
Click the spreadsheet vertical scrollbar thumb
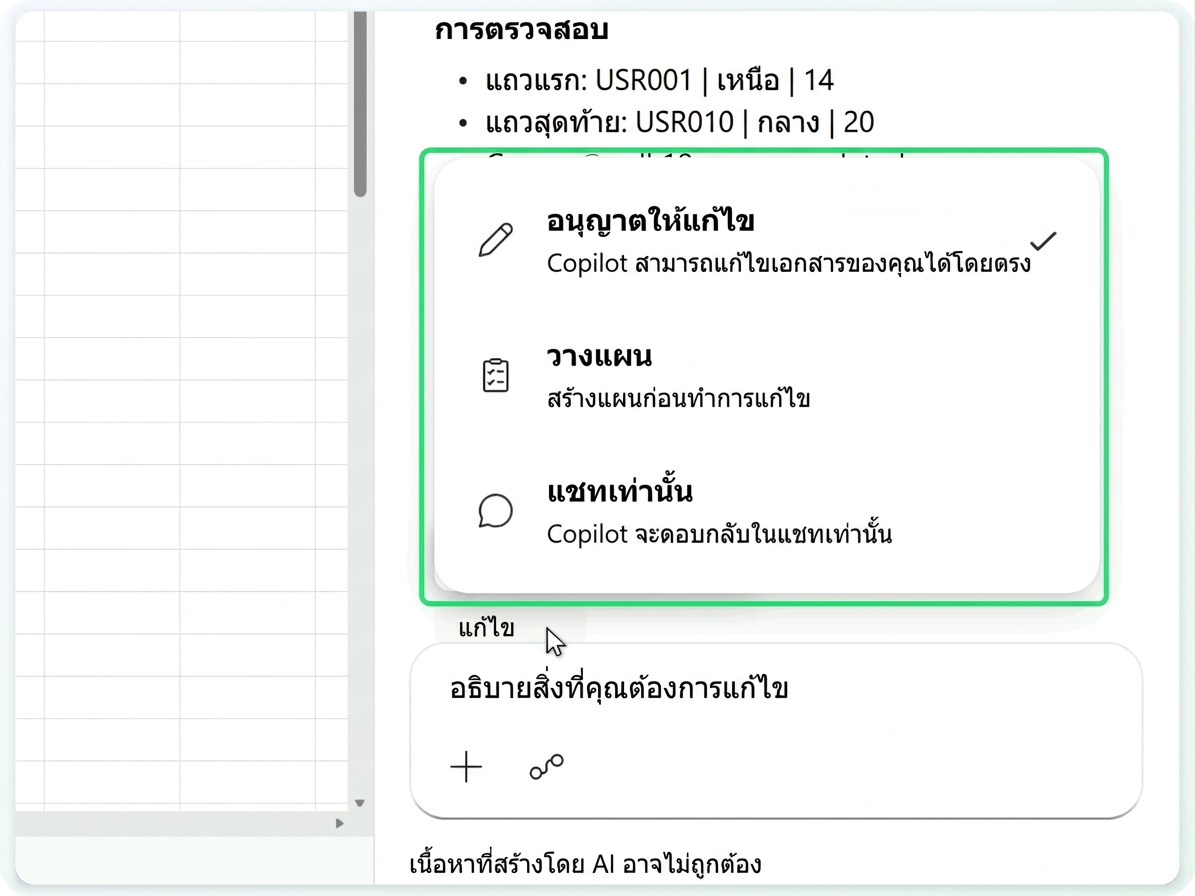360,104
